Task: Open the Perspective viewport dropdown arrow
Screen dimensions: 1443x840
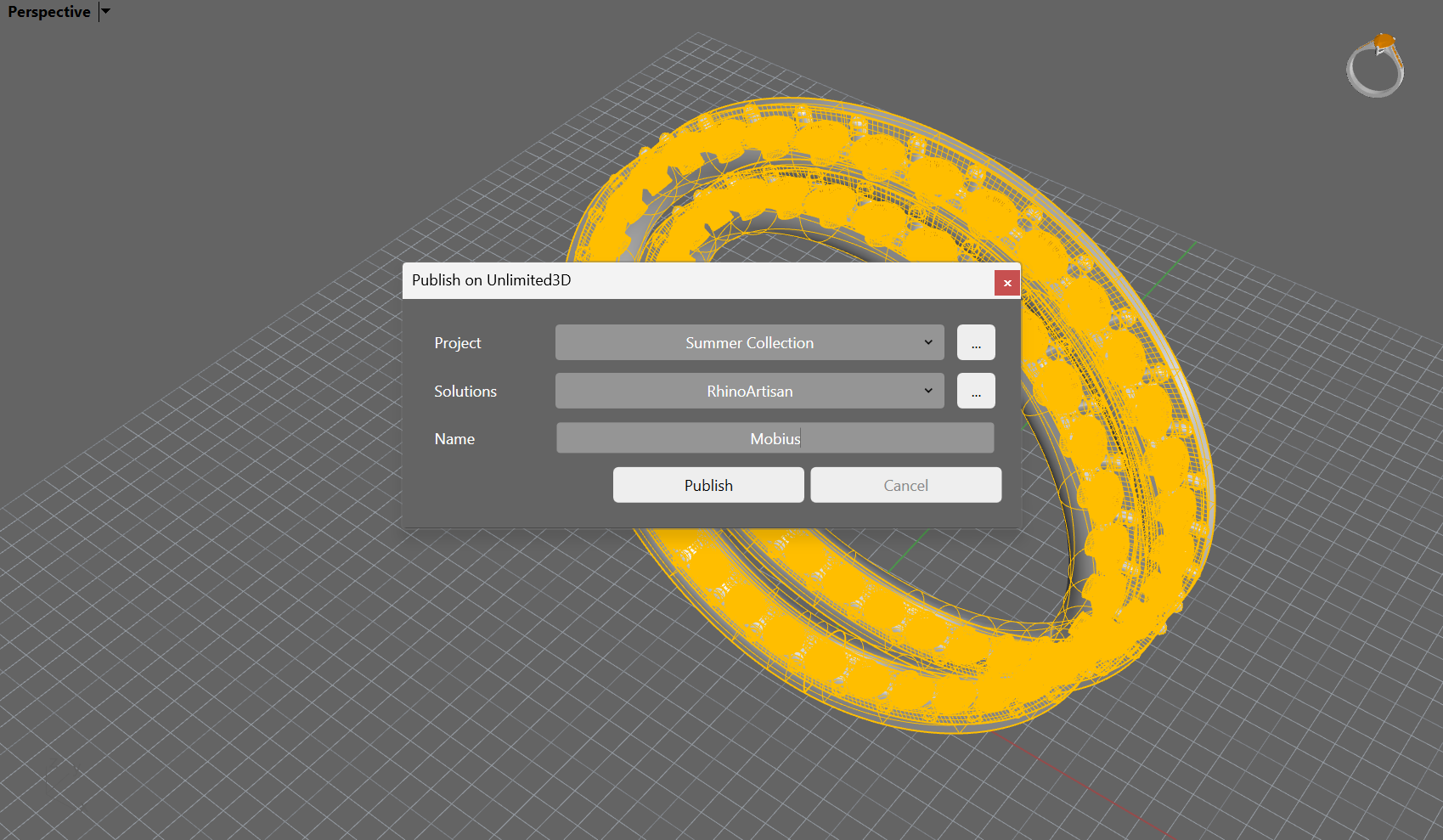Action: [x=106, y=12]
